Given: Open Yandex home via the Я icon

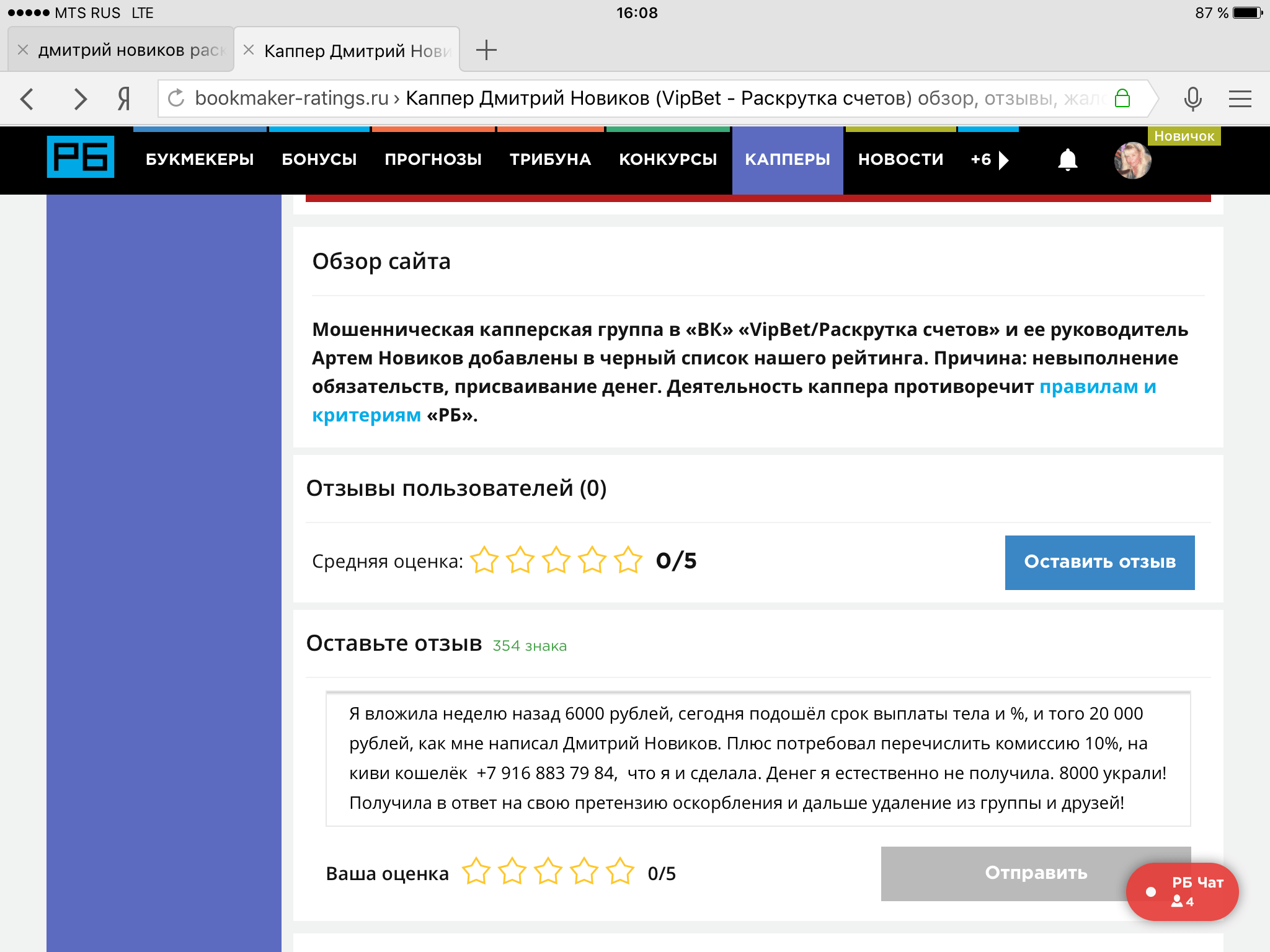Looking at the screenshot, I should click(x=124, y=99).
